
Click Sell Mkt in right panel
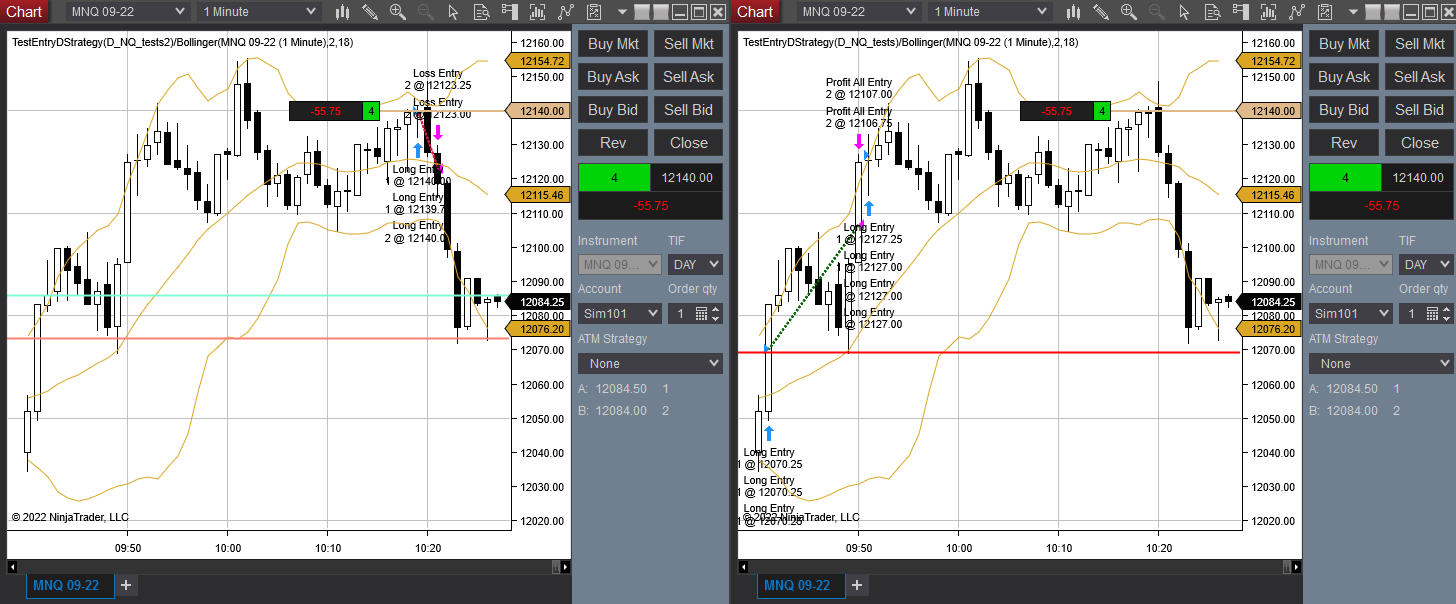coord(1420,44)
